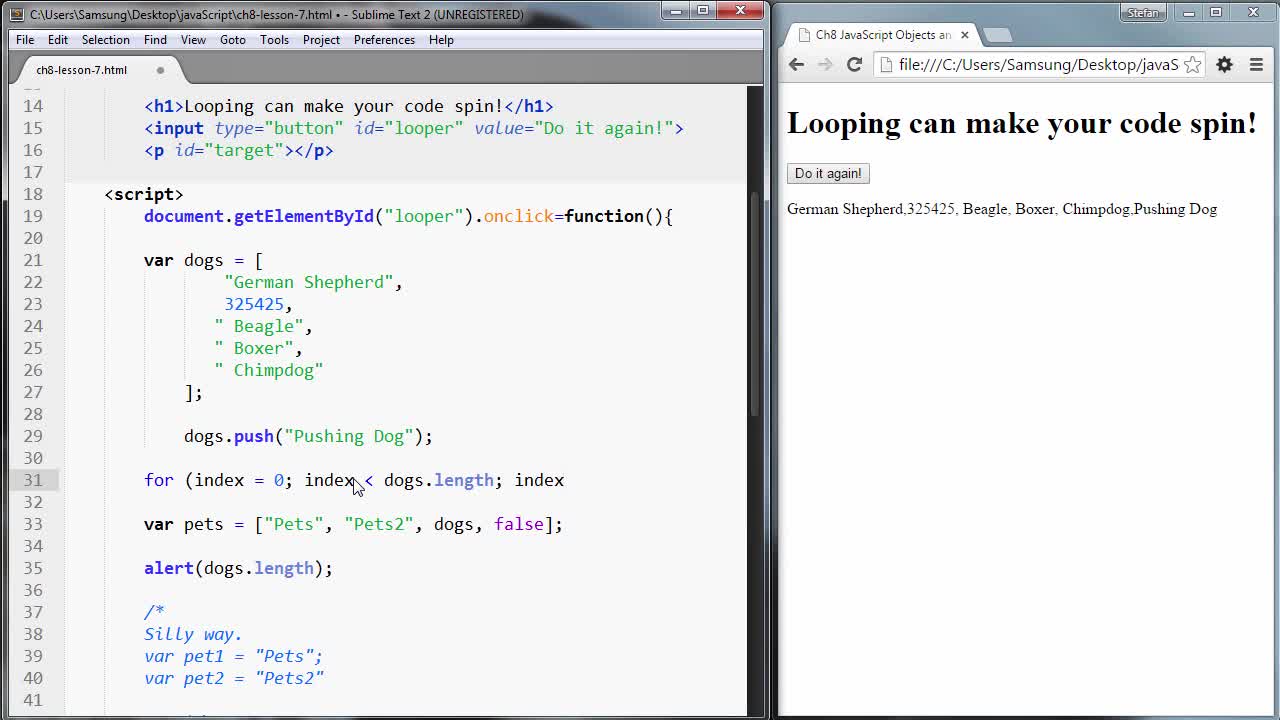This screenshot has height=720, width=1280.
Task: Click the "German Shepherd" string in code
Action: point(308,282)
